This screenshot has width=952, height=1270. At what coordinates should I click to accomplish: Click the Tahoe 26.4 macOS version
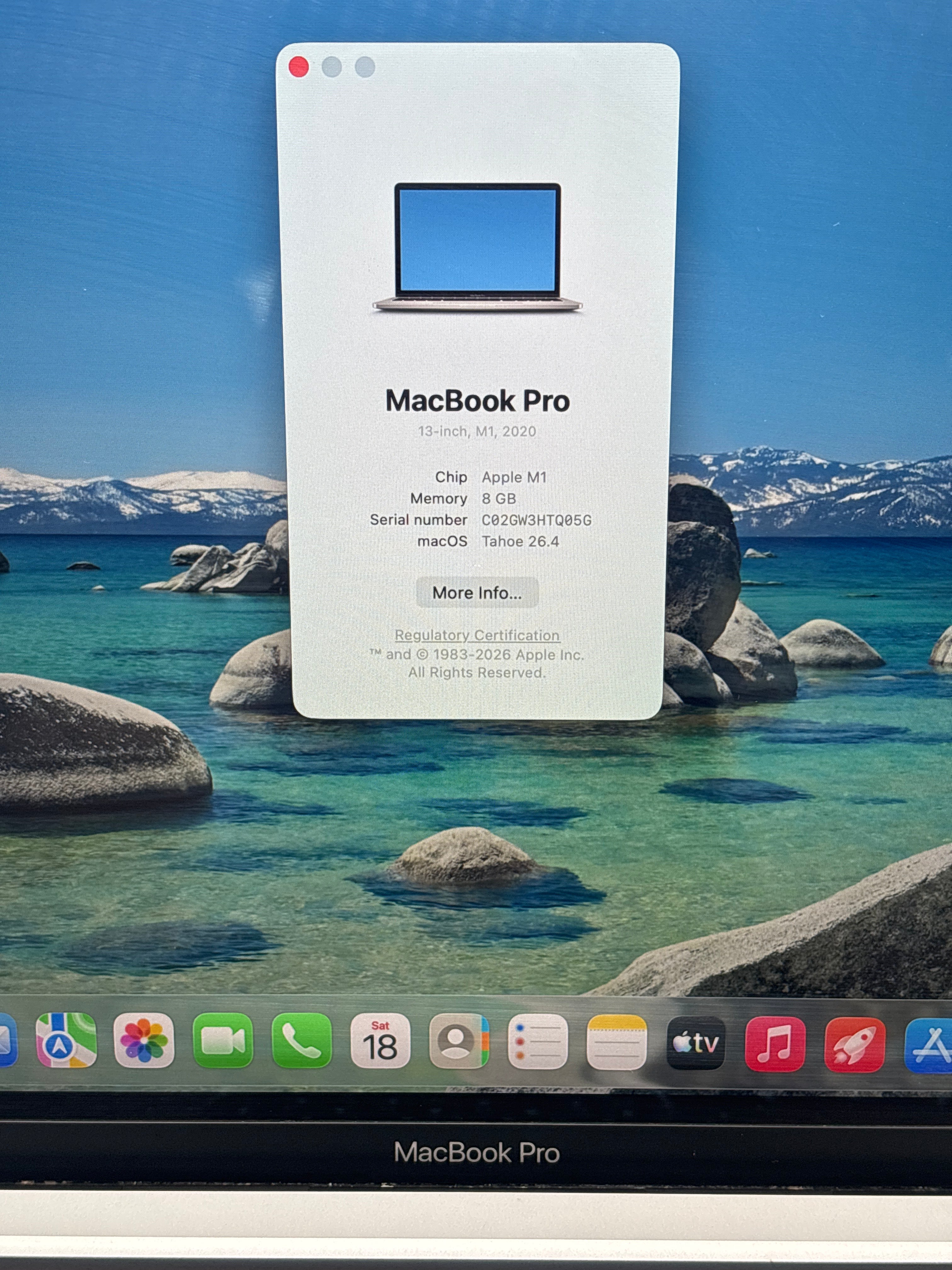pos(520,541)
